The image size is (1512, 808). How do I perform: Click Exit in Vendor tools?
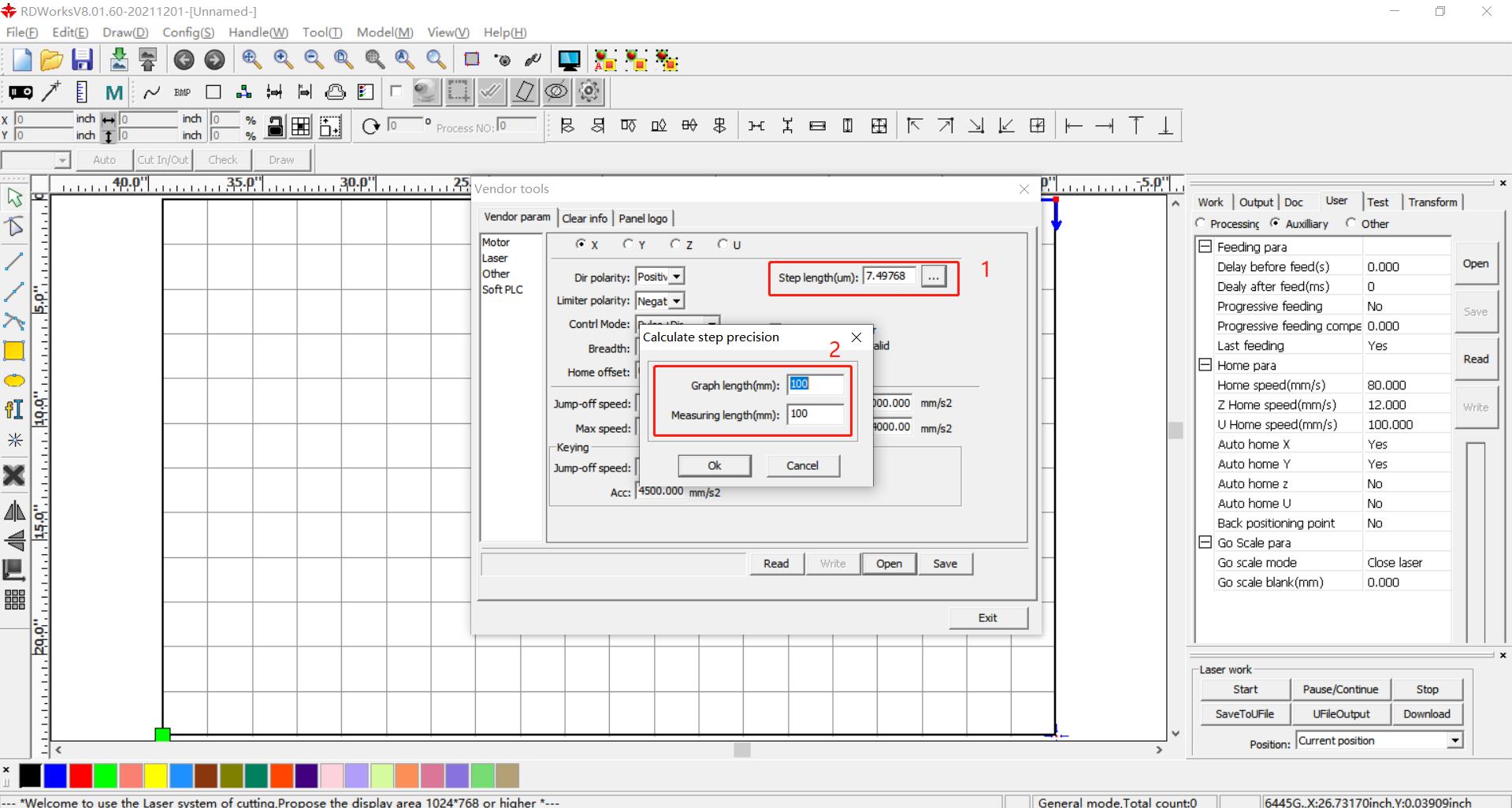(x=988, y=618)
